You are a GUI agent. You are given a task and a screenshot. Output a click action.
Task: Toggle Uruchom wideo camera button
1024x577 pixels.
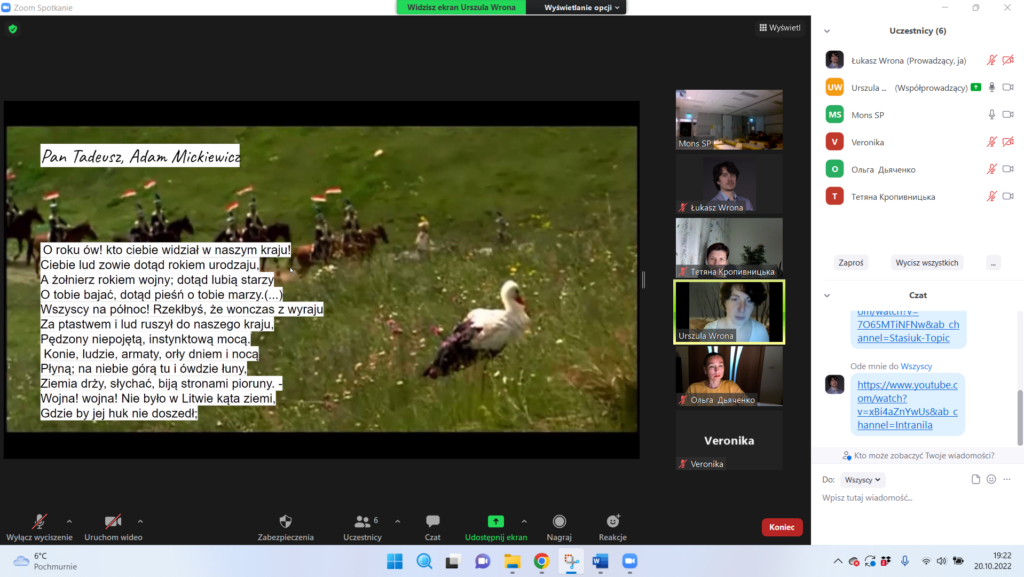click(x=113, y=521)
